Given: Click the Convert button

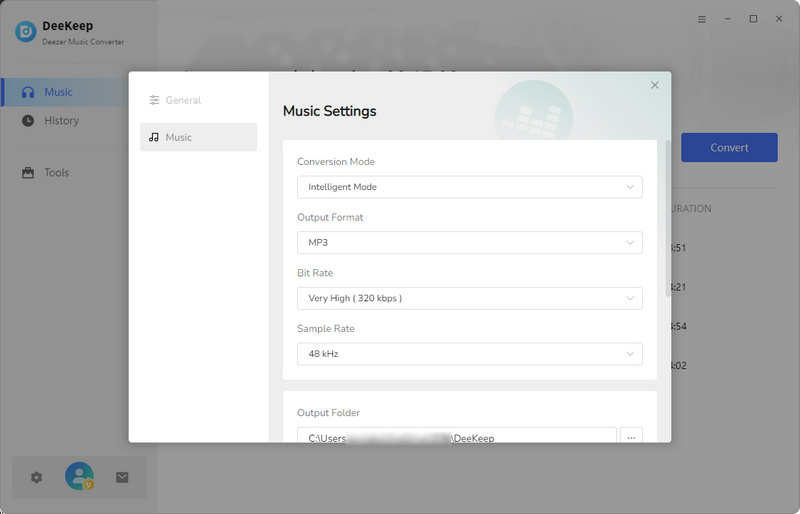Looking at the screenshot, I should coord(729,148).
